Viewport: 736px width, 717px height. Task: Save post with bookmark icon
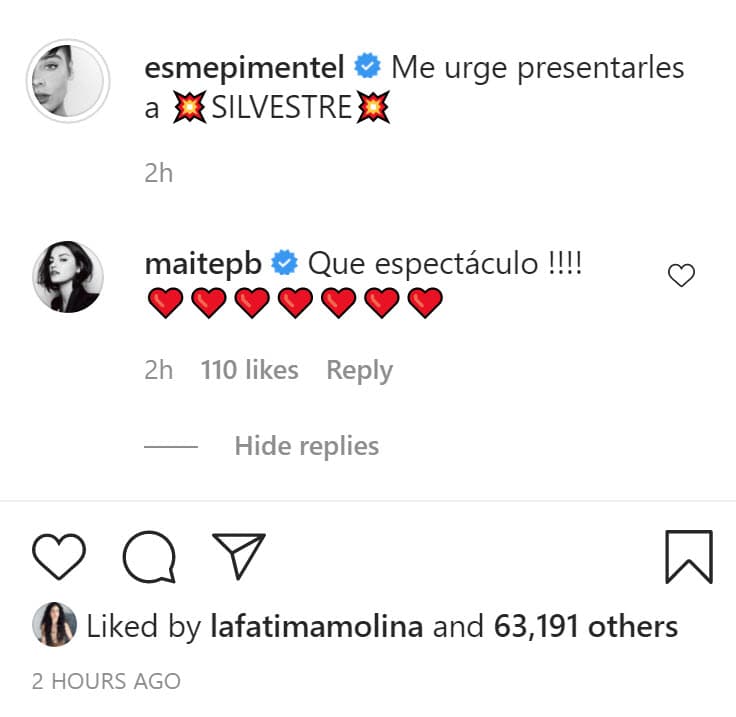(x=689, y=556)
